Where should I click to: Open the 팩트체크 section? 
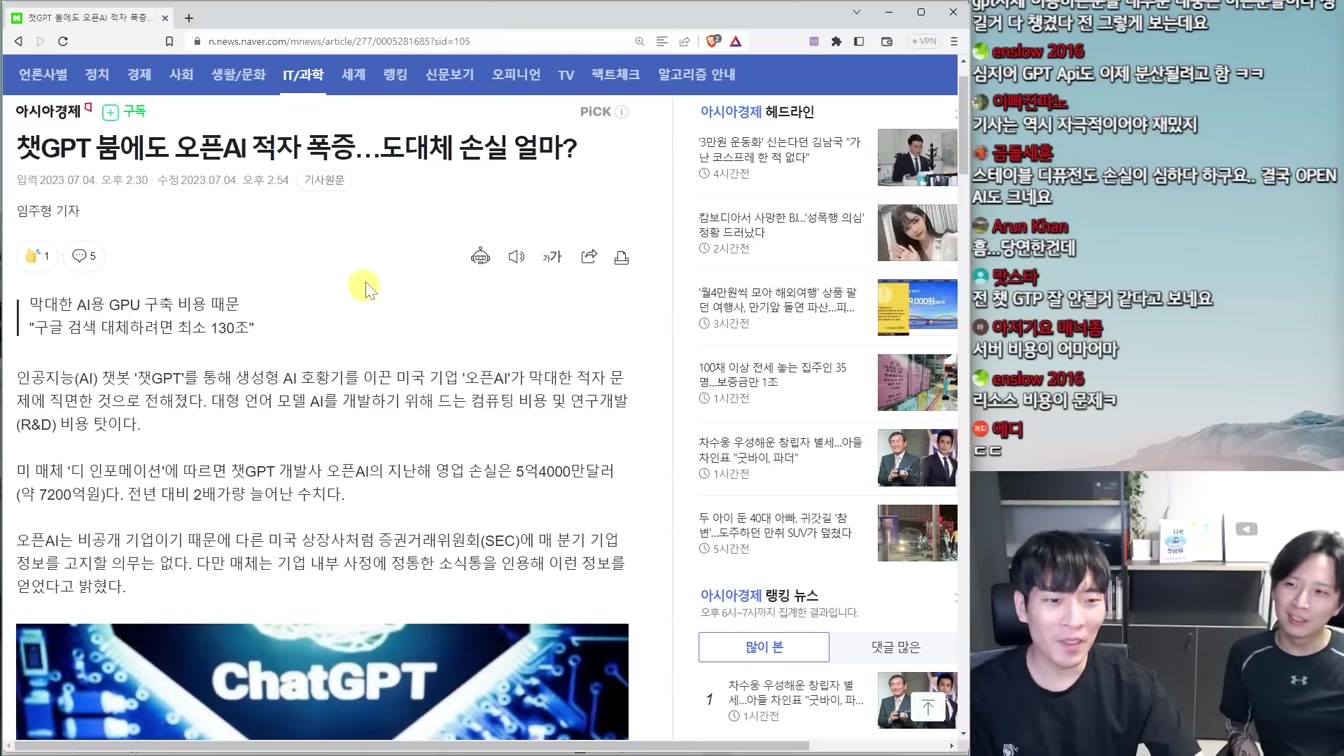click(615, 75)
